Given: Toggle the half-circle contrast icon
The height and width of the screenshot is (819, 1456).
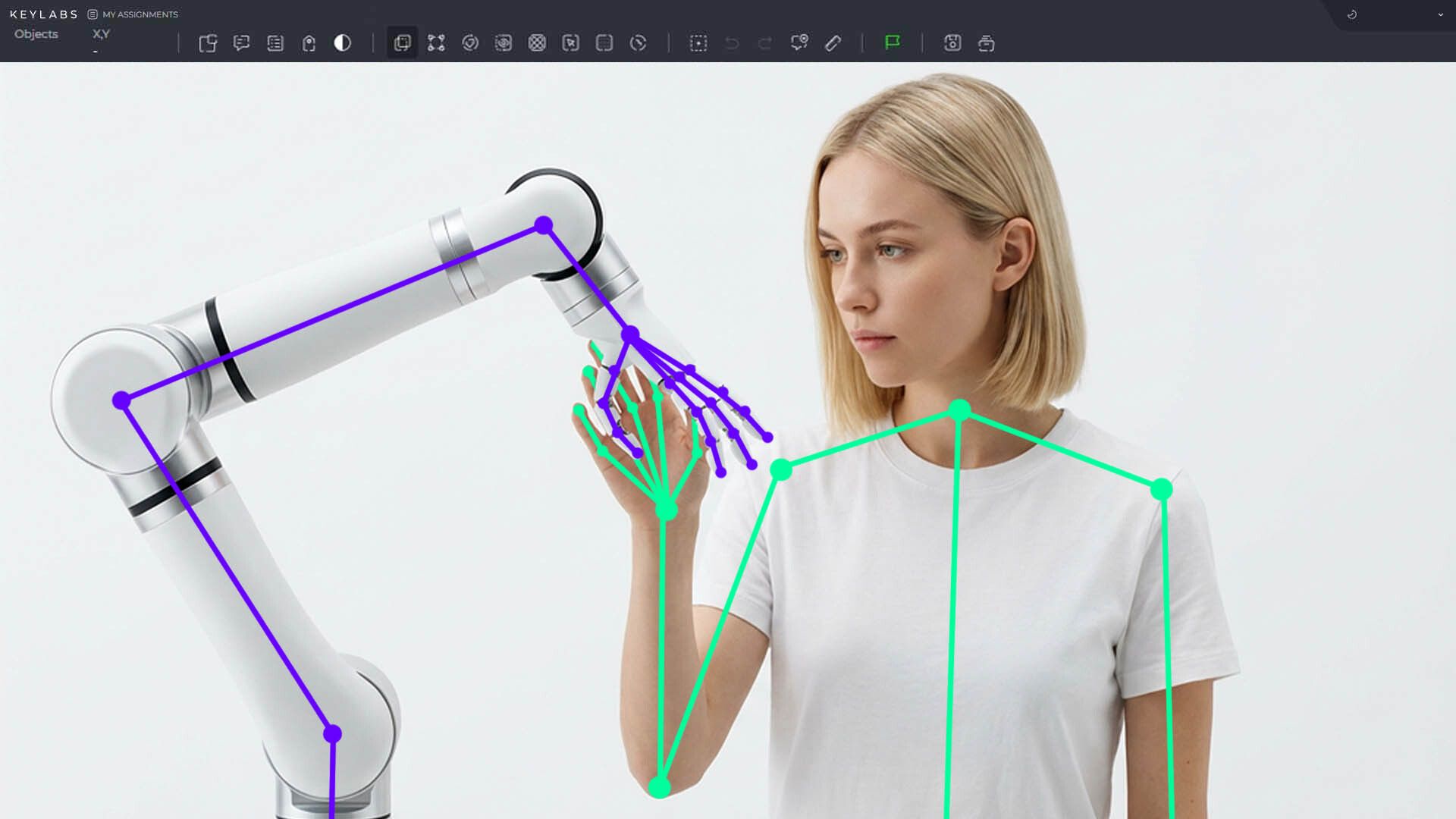Looking at the screenshot, I should point(343,43).
